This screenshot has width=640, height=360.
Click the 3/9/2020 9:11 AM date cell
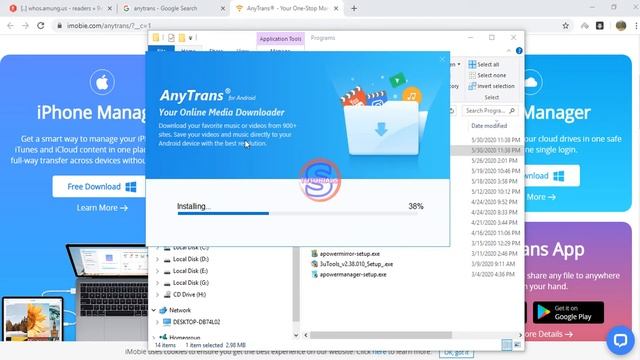point(493,264)
